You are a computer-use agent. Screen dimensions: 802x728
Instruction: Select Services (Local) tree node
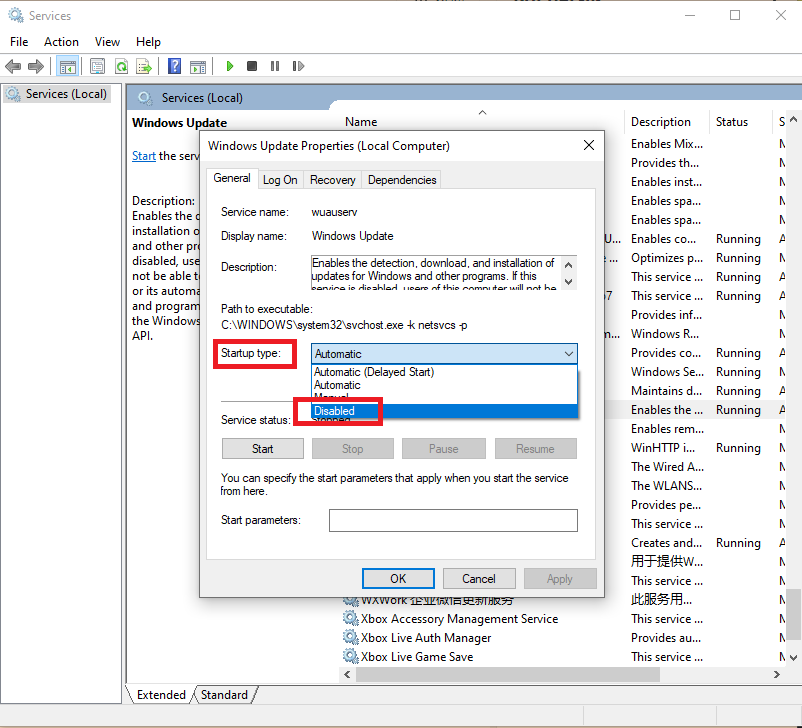coord(56,94)
